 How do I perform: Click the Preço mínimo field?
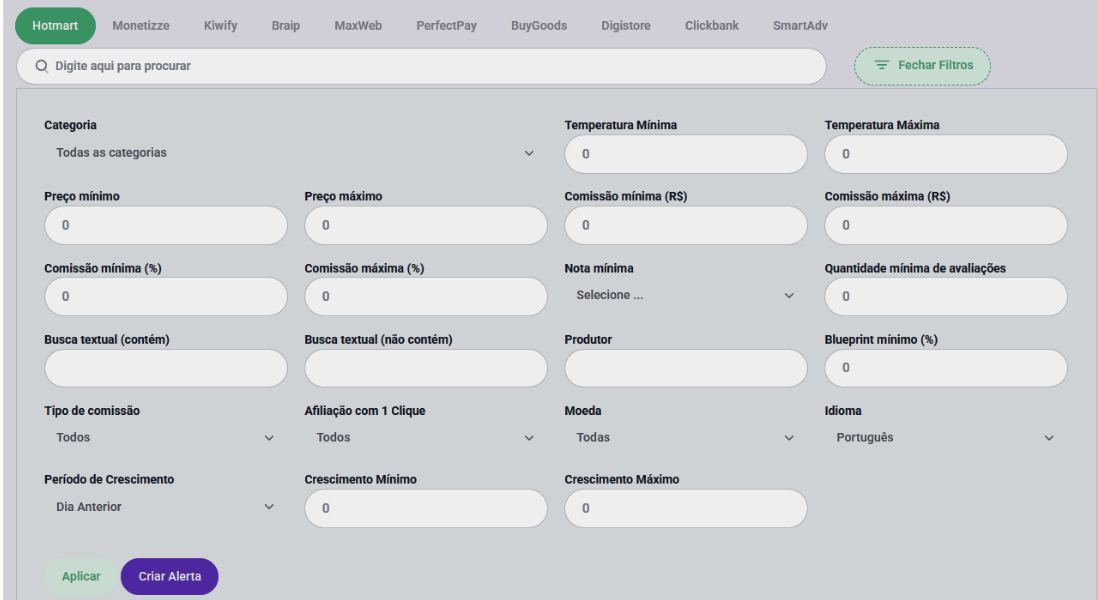point(166,225)
